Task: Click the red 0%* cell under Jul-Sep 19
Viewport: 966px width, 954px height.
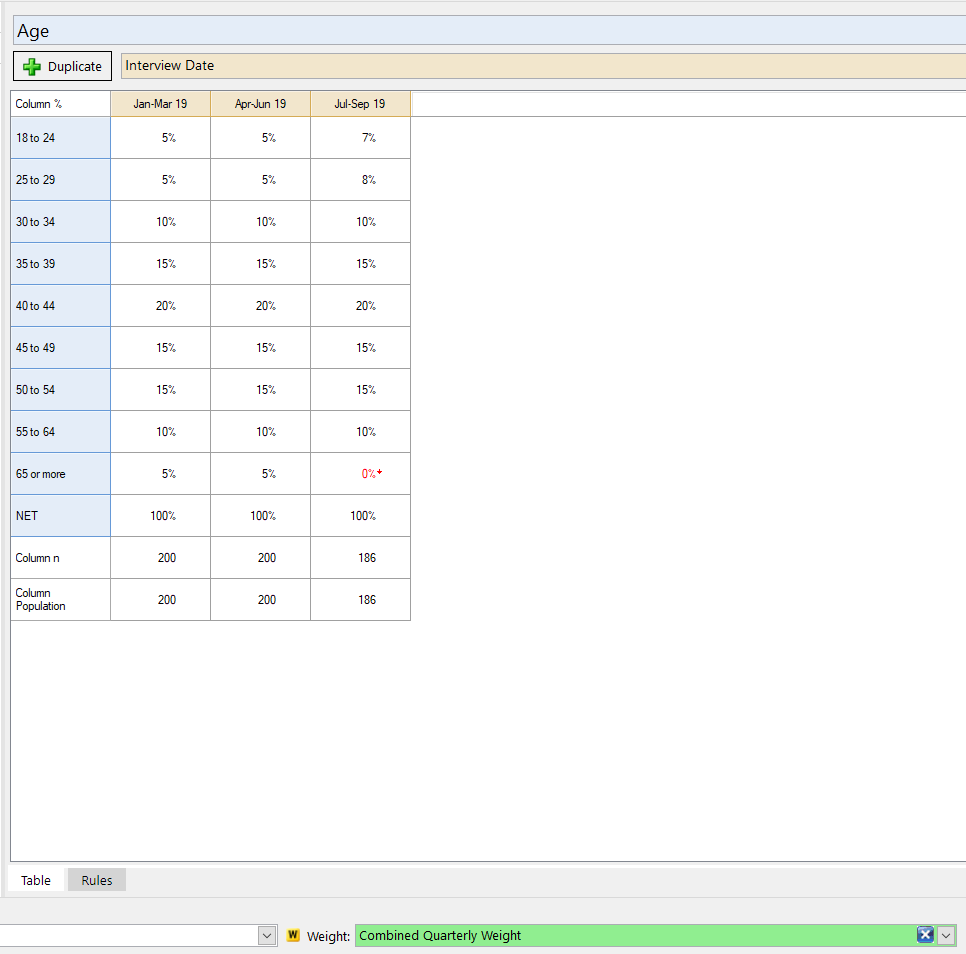Action: [x=360, y=473]
